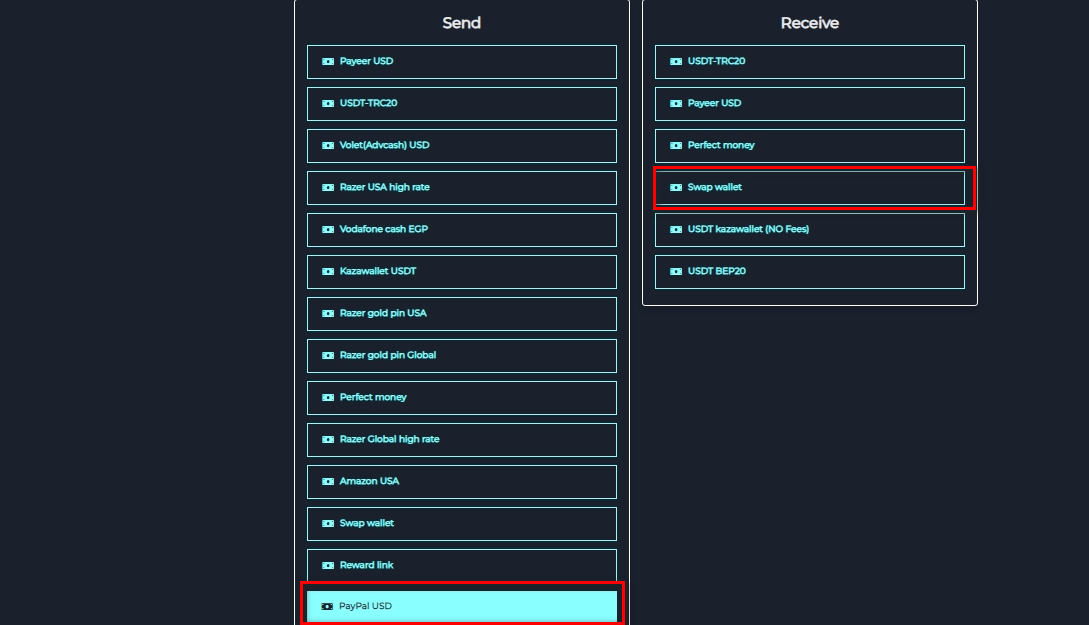Click the icon beside Perfect money in Receive
1089x625 pixels.
(675, 145)
